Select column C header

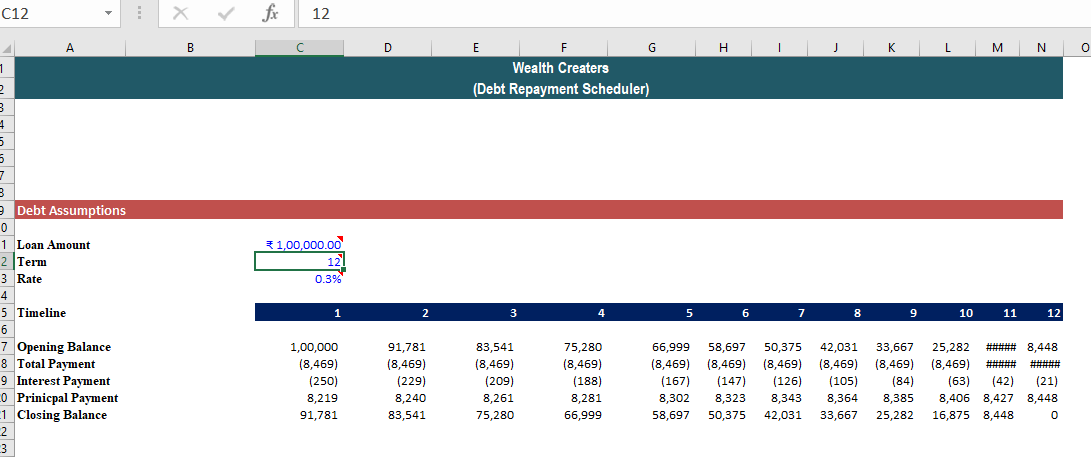coord(299,48)
